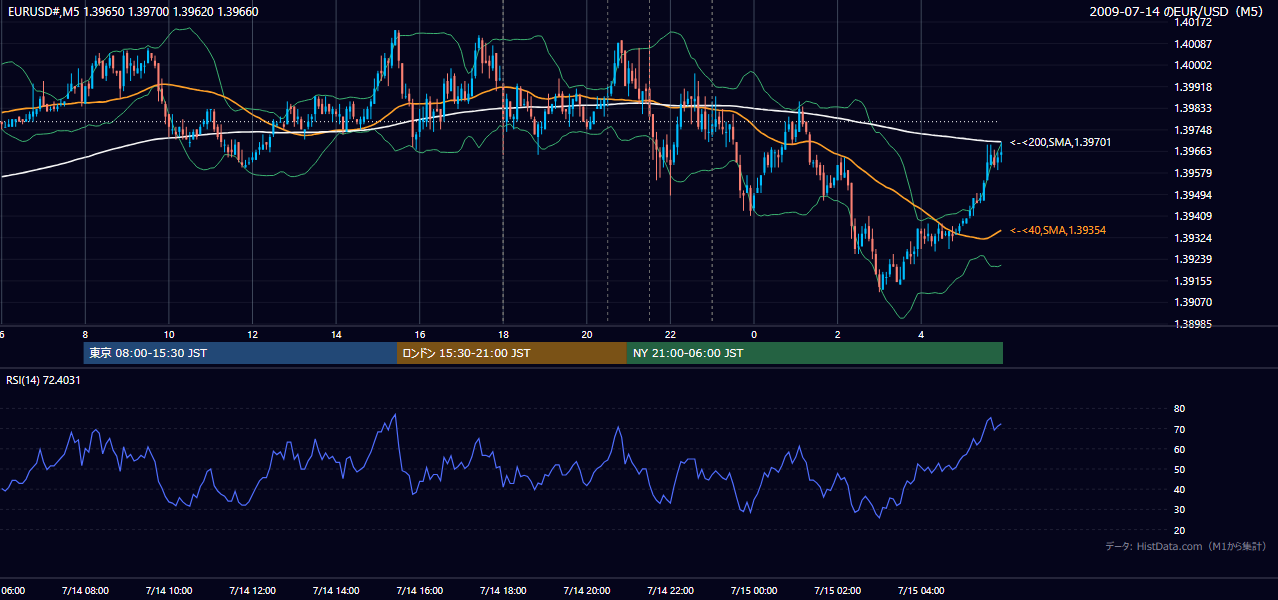Click price level 1.39494 on axis
Image resolution: width=1278 pixels, height=600 pixels.
[x=1194, y=195]
